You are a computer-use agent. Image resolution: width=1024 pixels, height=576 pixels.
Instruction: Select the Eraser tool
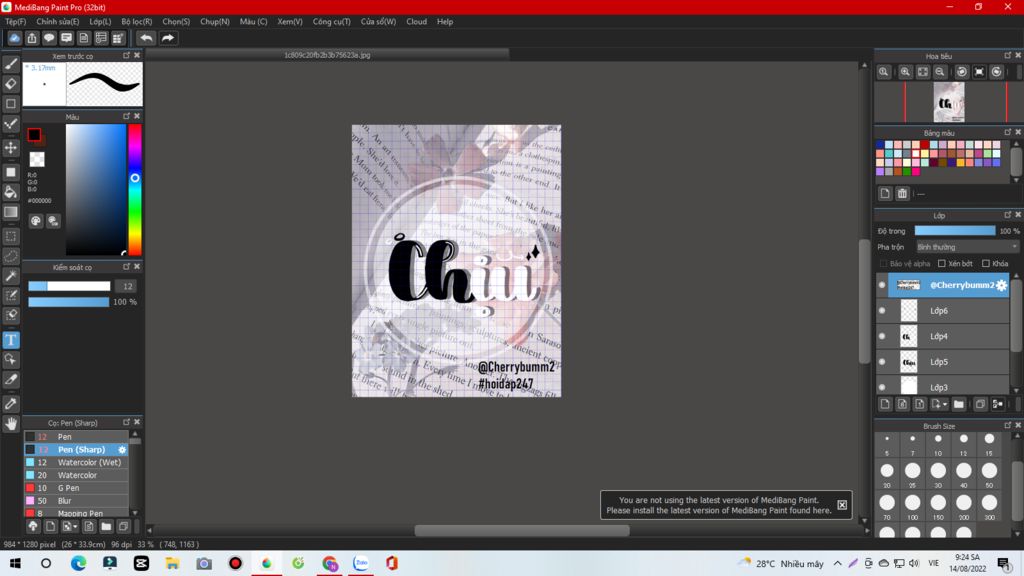(11, 84)
